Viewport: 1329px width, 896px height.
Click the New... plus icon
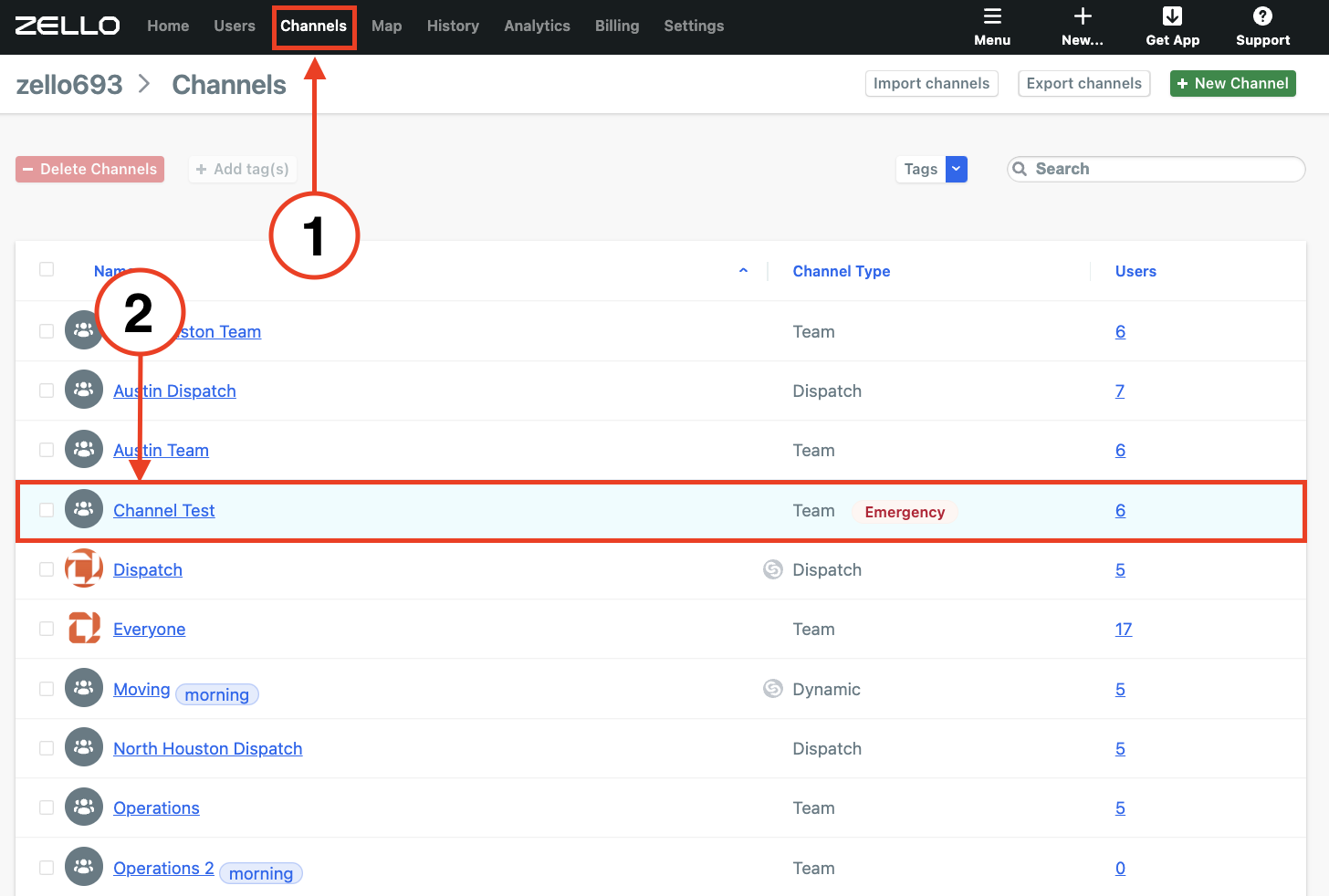[x=1083, y=16]
